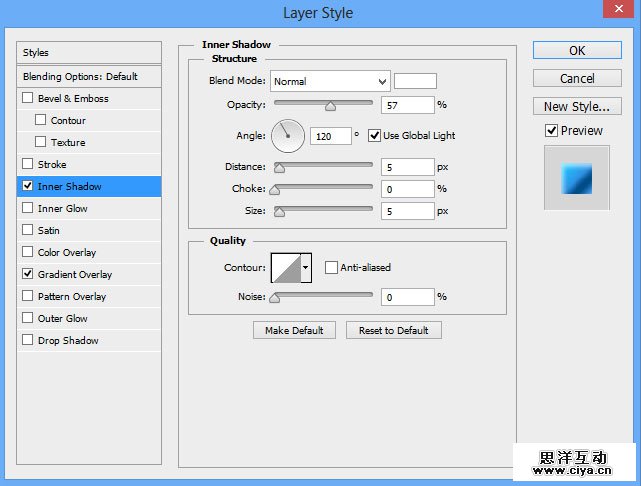Click the Angle dial control
The height and width of the screenshot is (486, 641).
point(287,134)
